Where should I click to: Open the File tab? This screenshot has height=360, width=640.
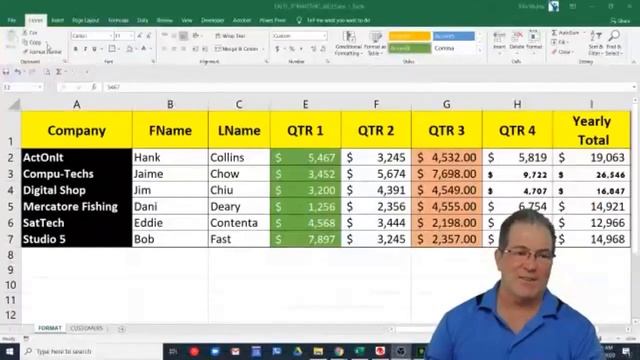11,20
